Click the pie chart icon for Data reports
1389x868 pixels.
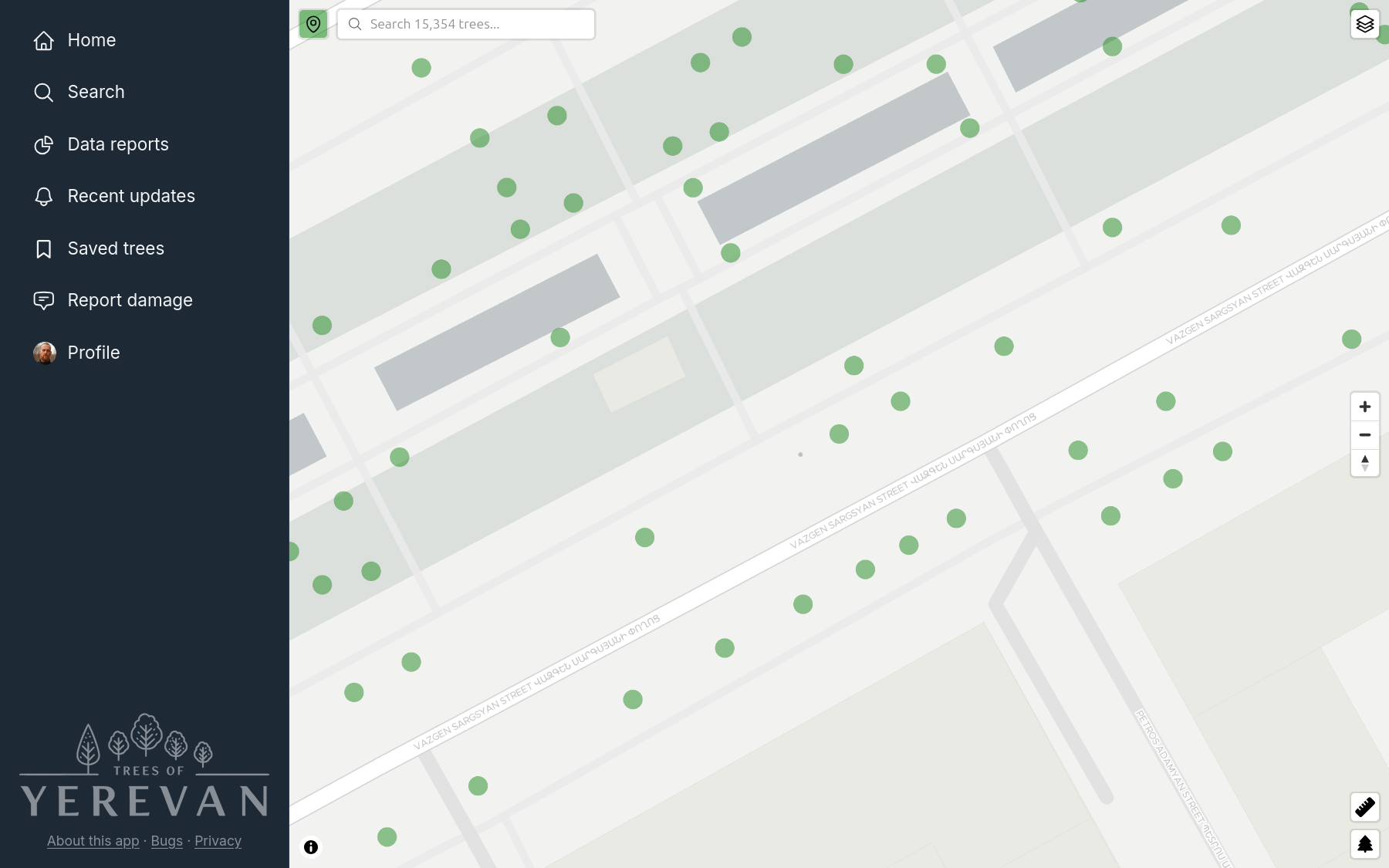[44, 144]
